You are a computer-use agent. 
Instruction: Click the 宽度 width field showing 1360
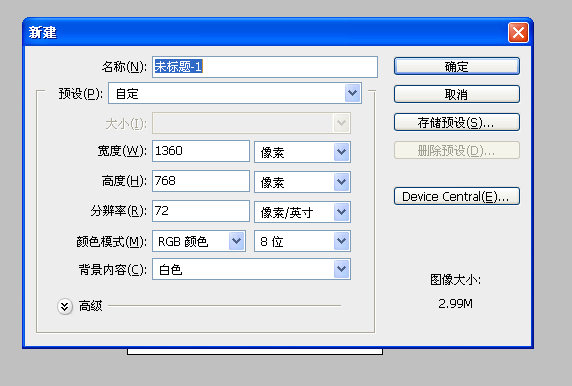click(201, 151)
